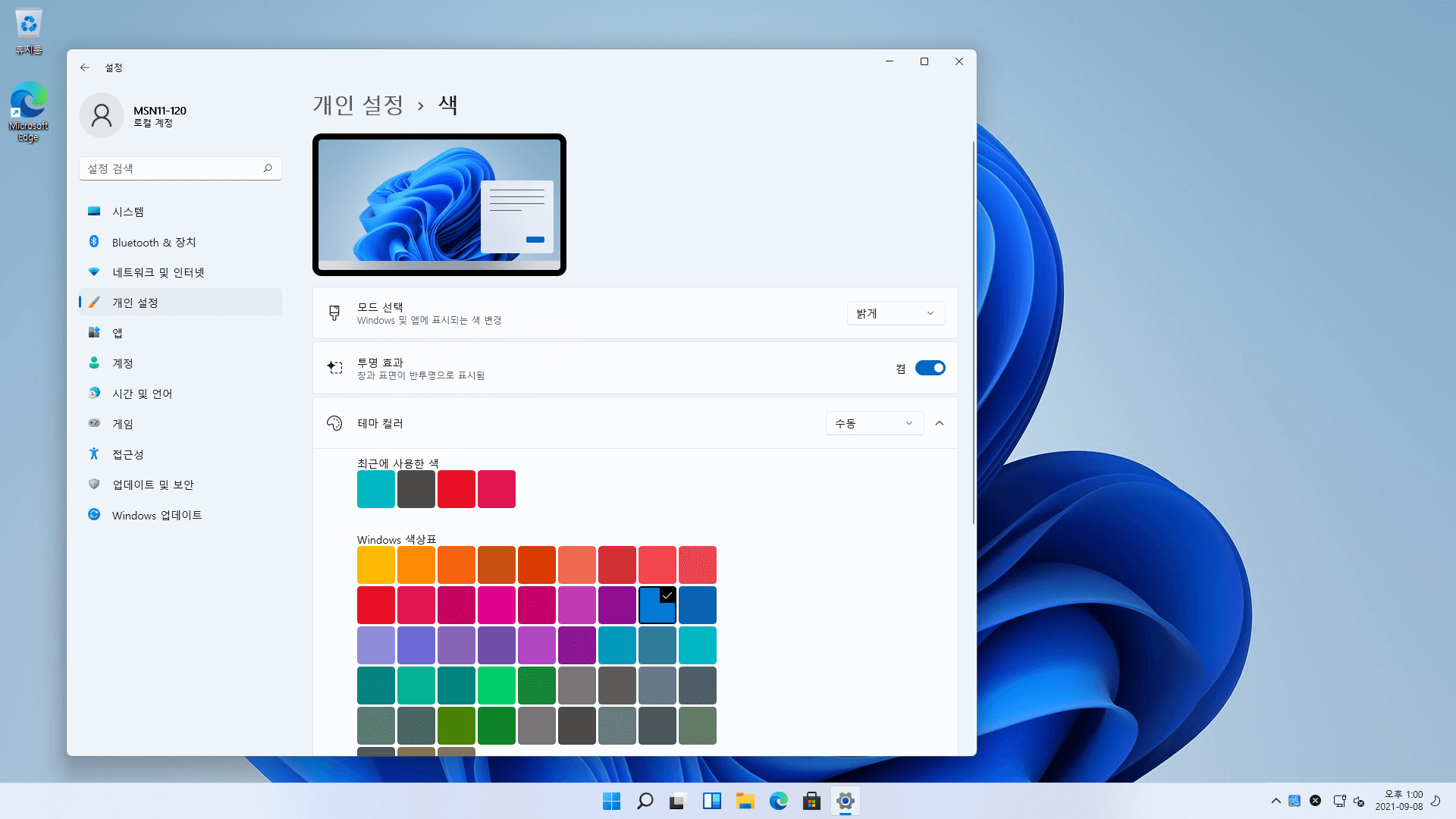
Task: Pick the bright green swatch in 색상표
Action: [497, 686]
